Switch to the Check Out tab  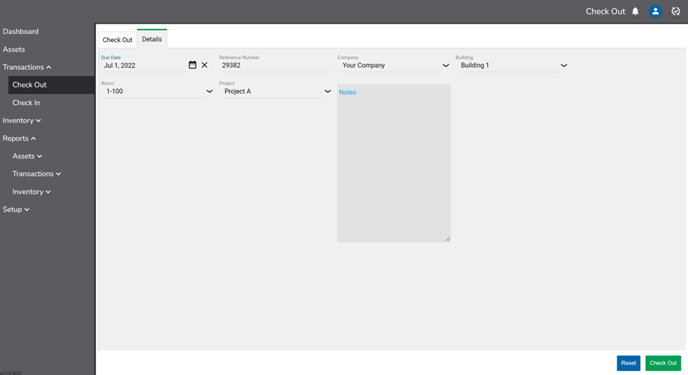(x=117, y=39)
